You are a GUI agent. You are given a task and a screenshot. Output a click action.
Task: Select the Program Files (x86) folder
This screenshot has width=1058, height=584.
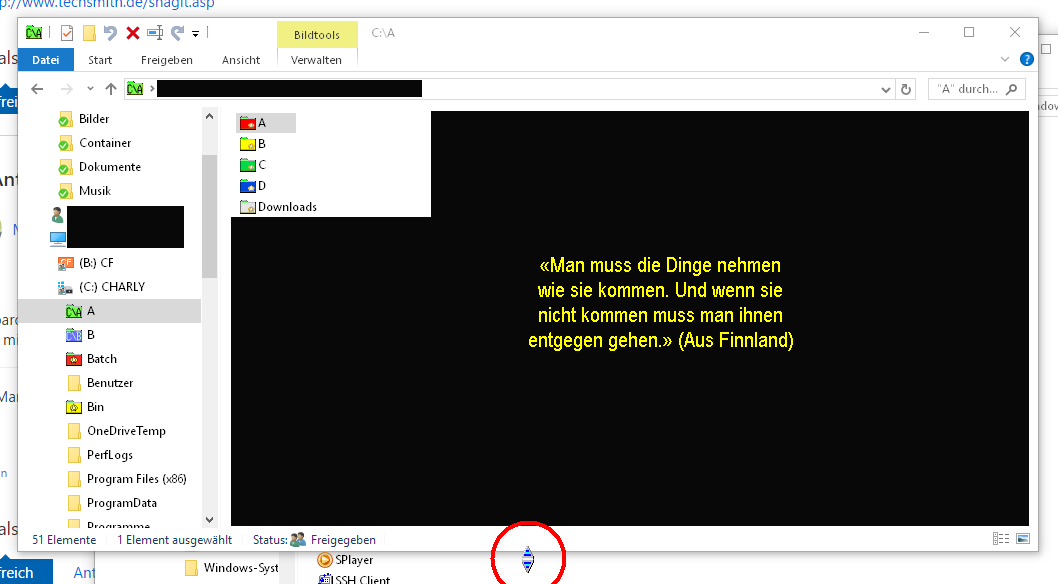[136, 479]
